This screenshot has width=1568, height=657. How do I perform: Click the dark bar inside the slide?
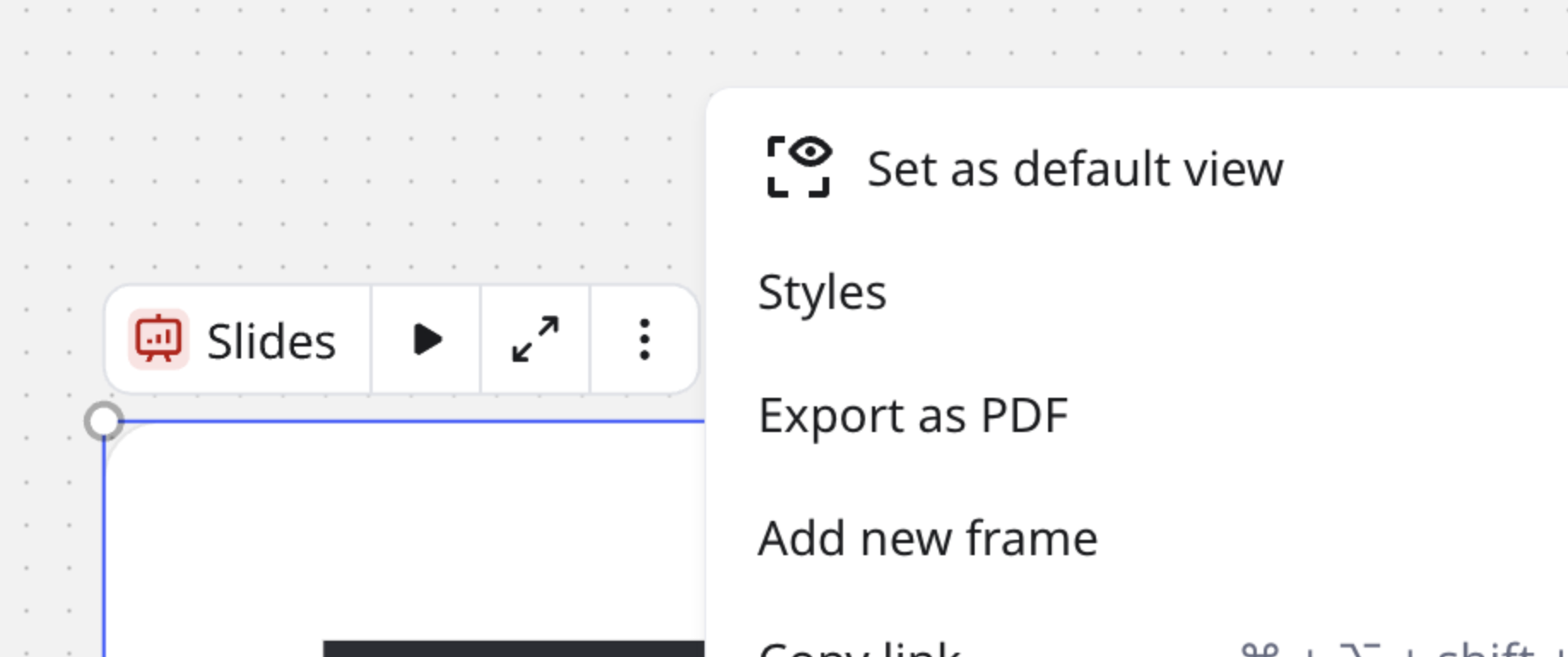513,648
